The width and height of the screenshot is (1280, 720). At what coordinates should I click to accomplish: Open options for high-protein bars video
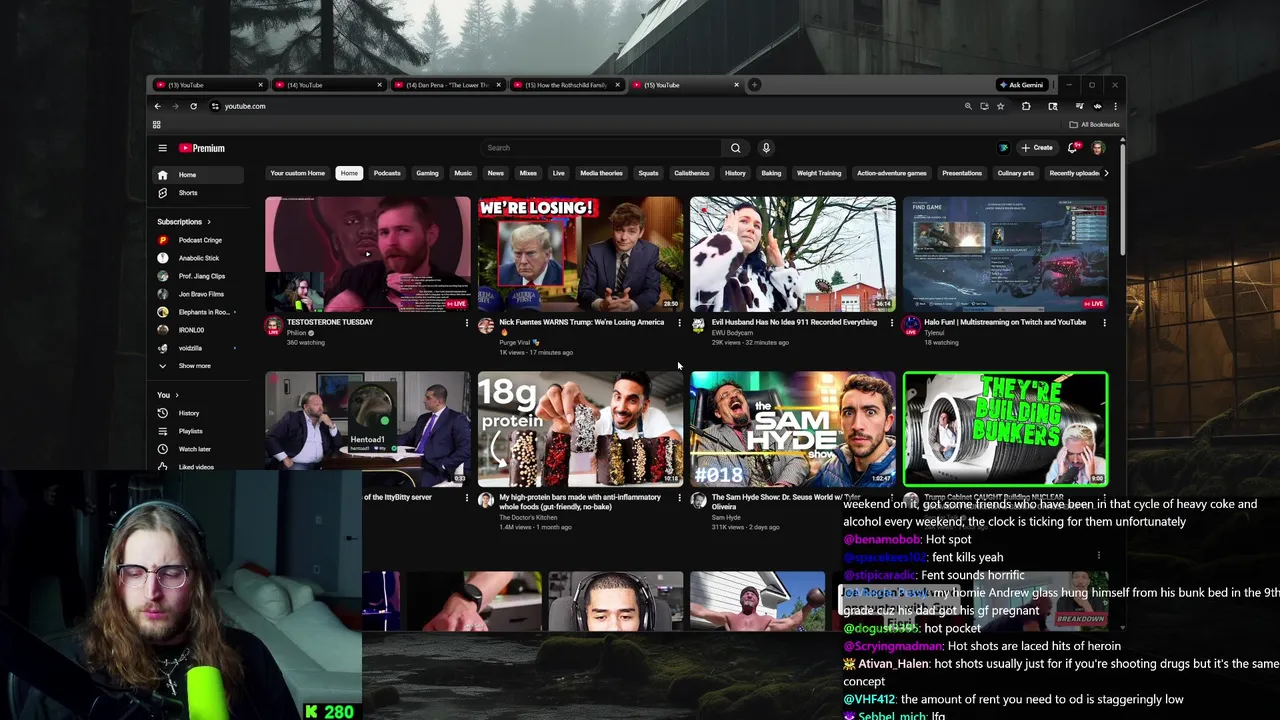(x=679, y=498)
